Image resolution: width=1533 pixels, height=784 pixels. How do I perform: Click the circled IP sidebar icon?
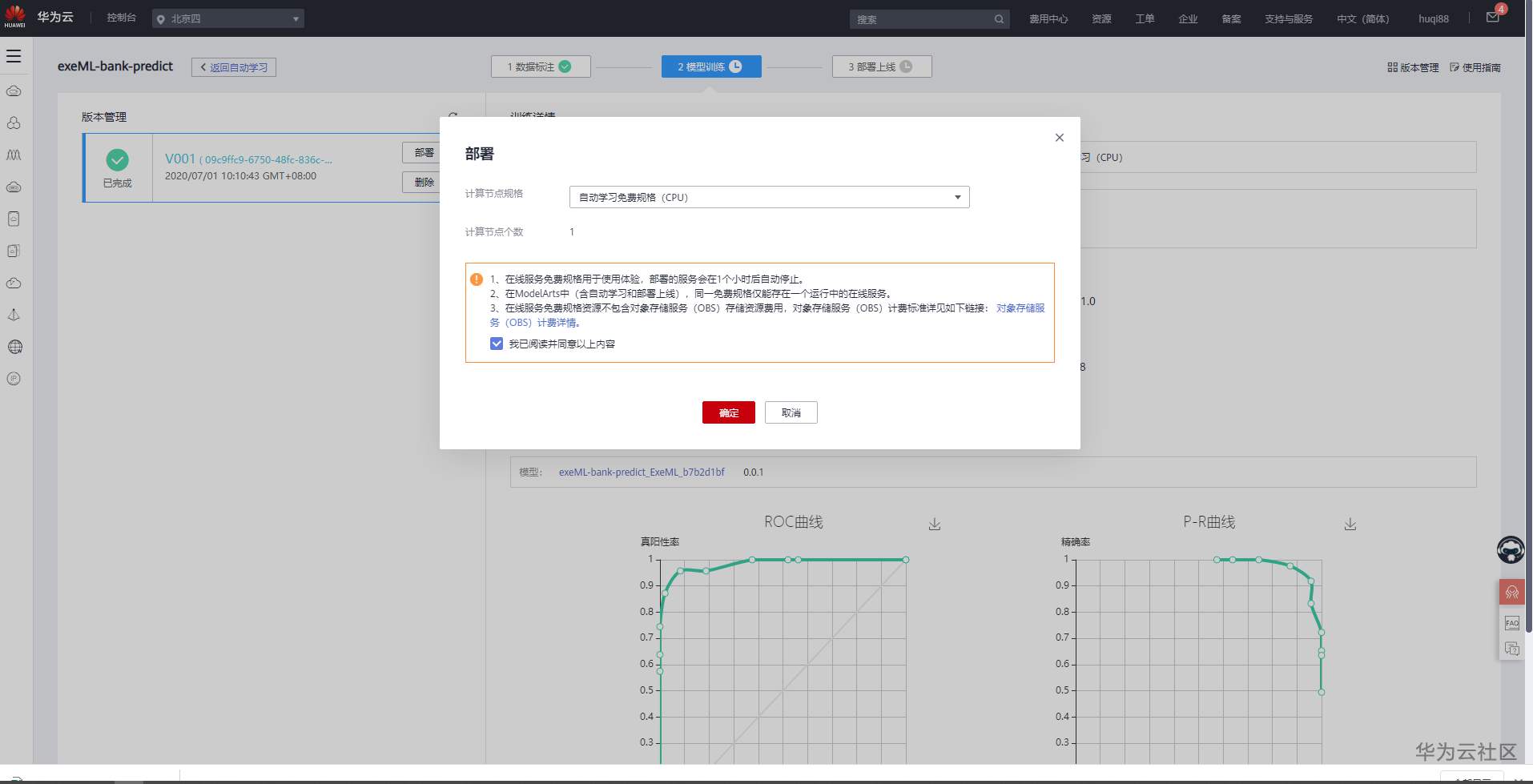click(x=14, y=379)
